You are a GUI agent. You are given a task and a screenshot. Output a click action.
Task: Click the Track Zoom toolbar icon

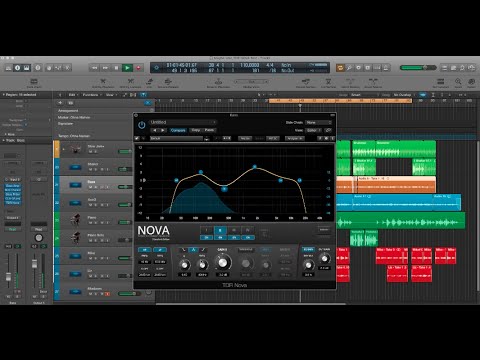pyautogui.click(x=34, y=83)
